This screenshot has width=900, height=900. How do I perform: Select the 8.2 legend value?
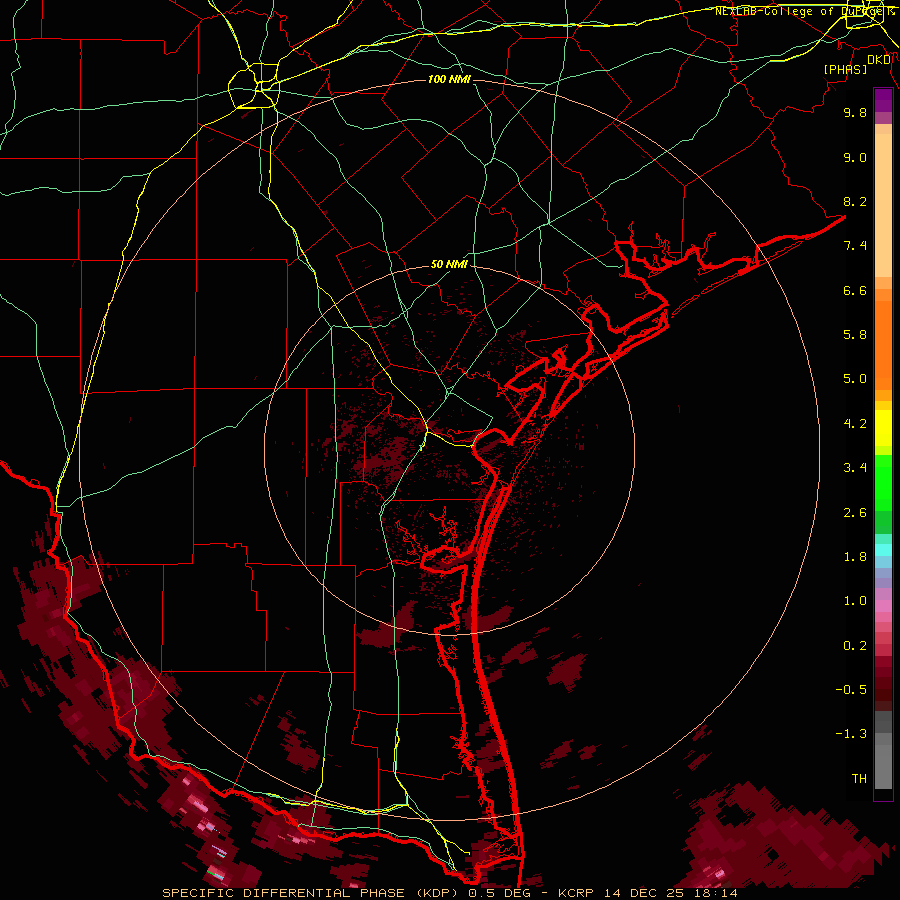point(855,201)
